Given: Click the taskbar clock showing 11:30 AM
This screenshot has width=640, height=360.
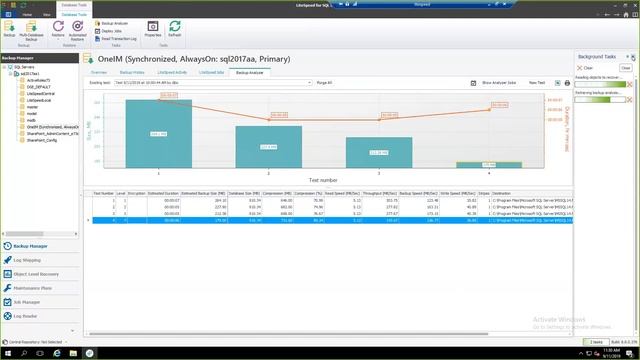Looking at the screenshot, I should [611, 353].
